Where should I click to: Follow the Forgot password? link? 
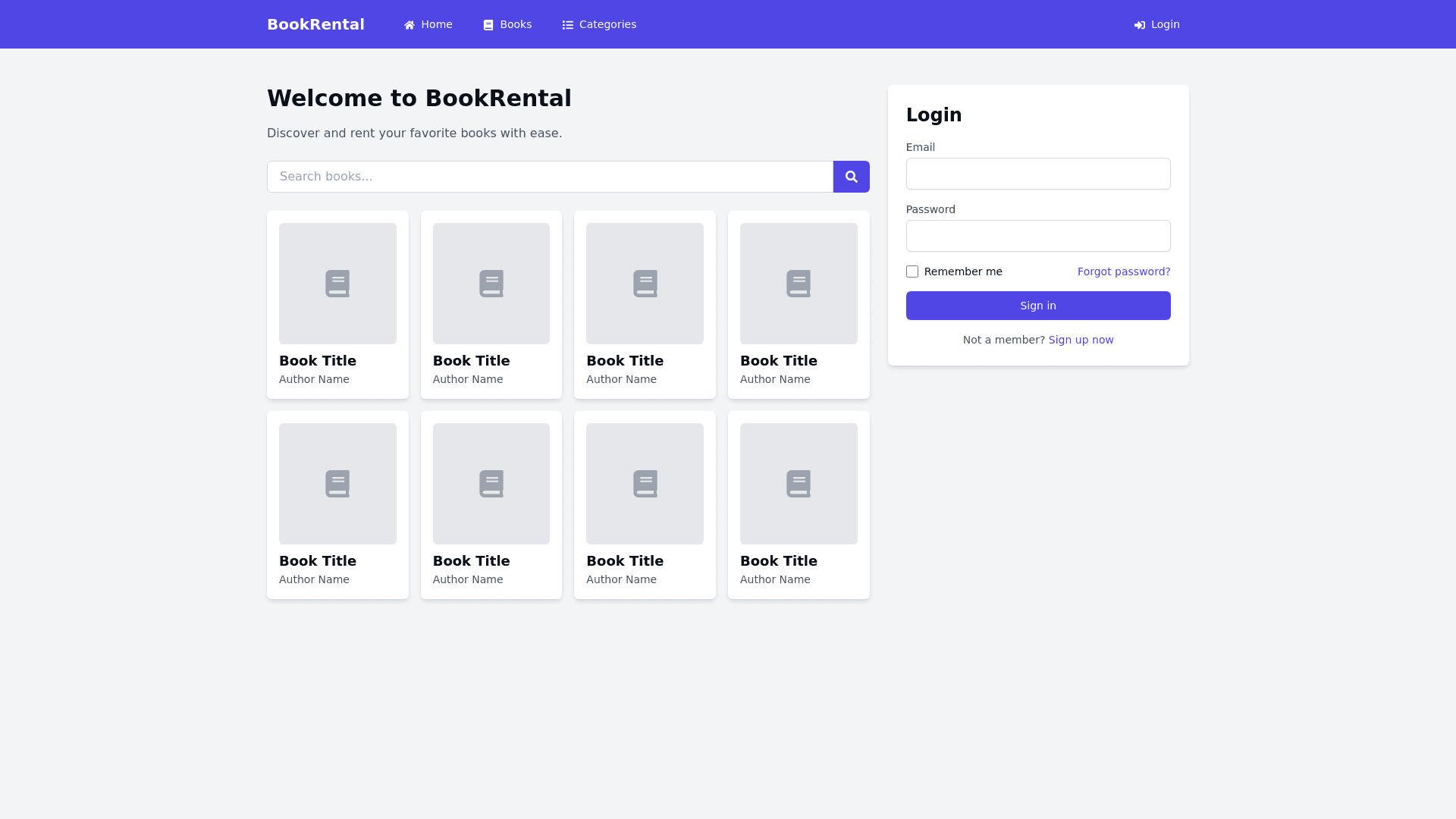click(1123, 271)
